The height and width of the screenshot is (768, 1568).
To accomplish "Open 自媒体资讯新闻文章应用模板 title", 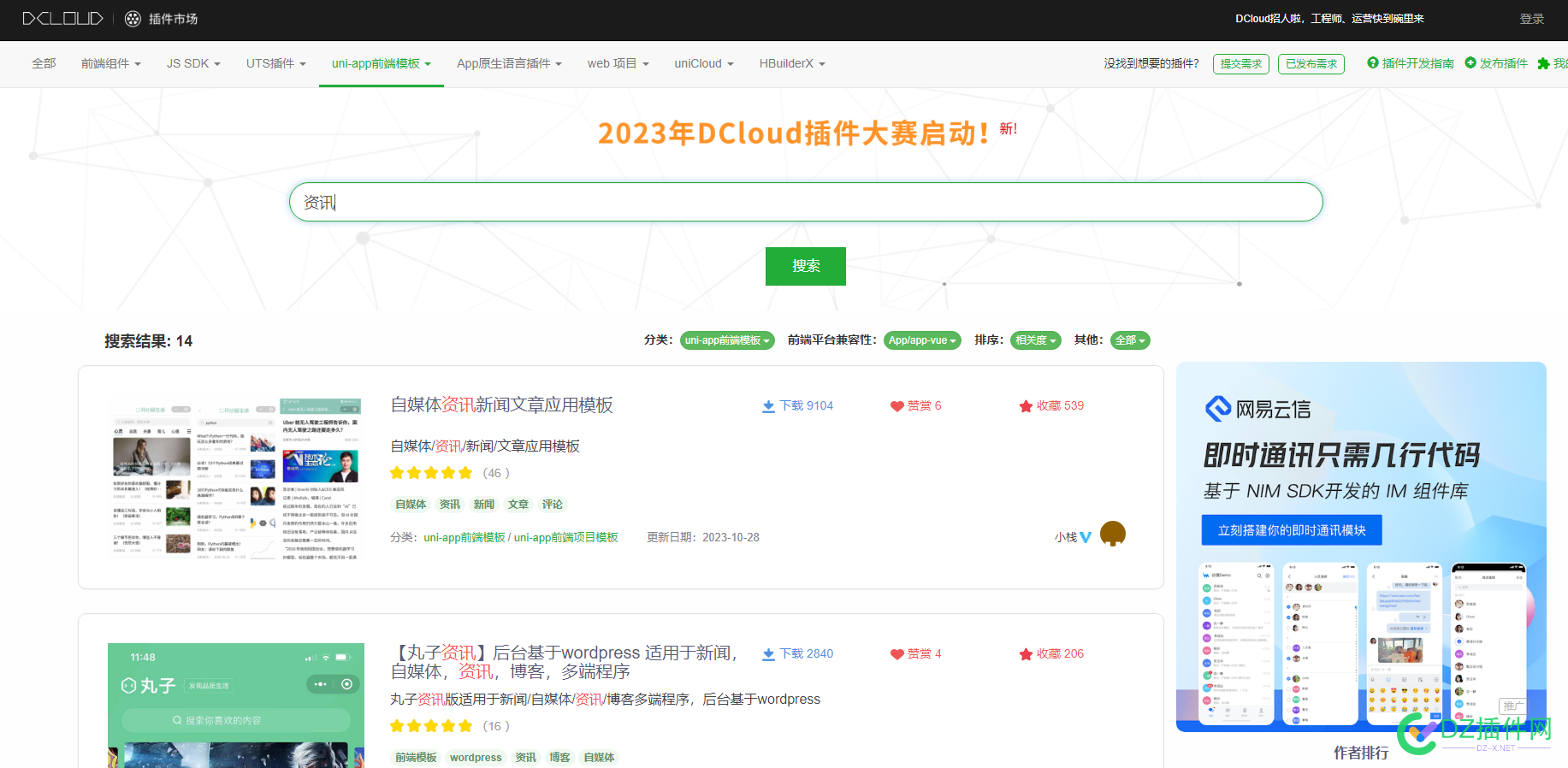I will tap(502, 405).
